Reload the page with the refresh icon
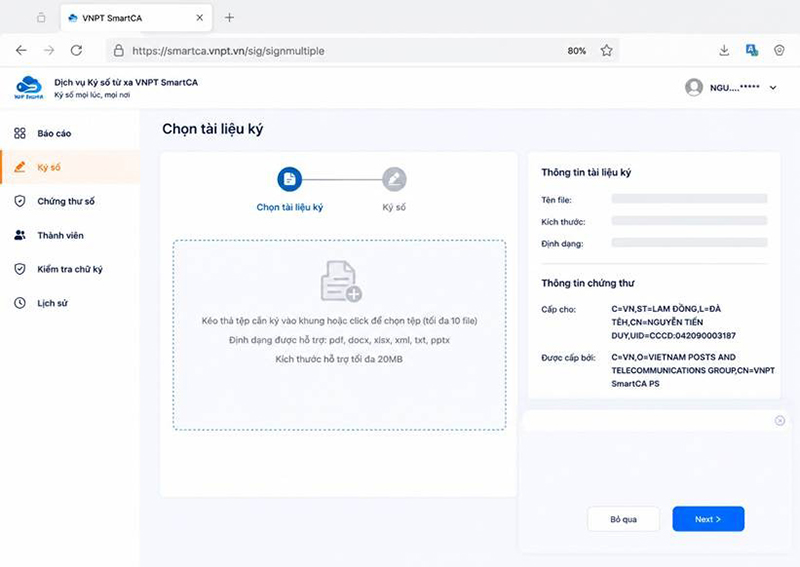This screenshot has width=800, height=567. pos(77,51)
